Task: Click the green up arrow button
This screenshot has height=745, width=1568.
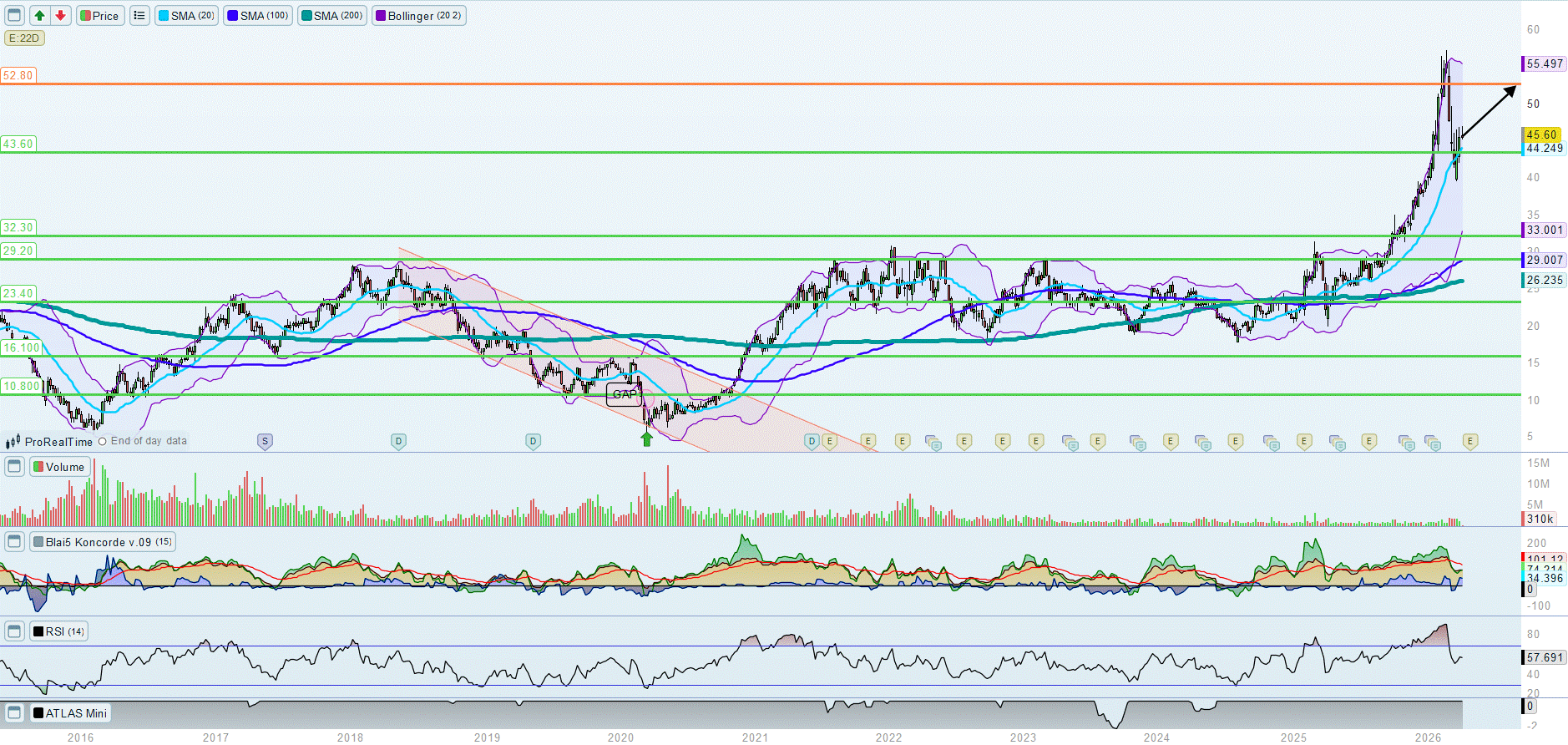Action: [x=39, y=15]
